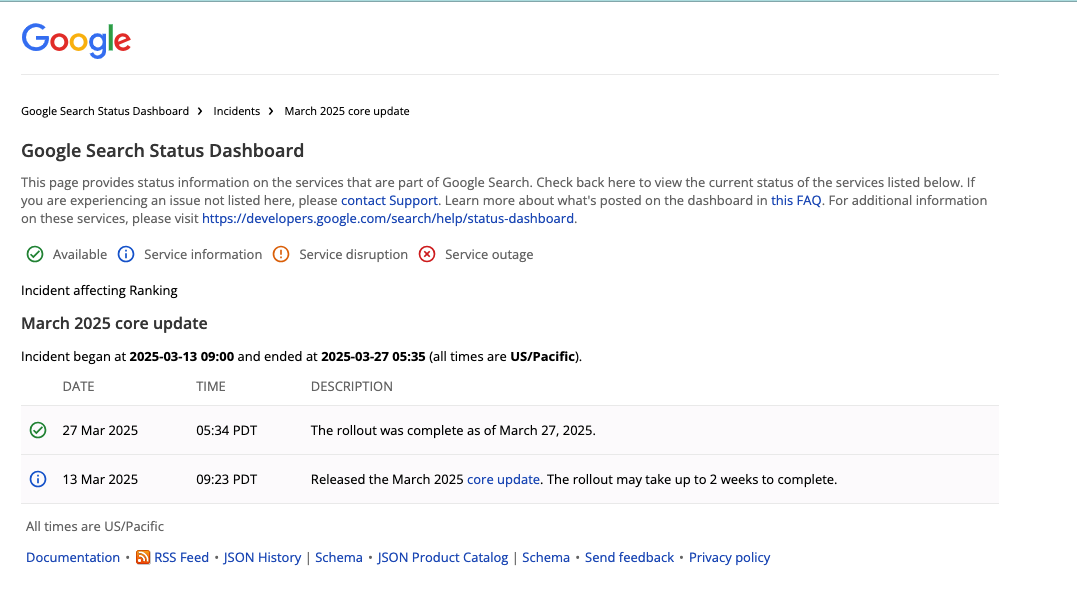Open the JSON Product Catalog link

443,557
